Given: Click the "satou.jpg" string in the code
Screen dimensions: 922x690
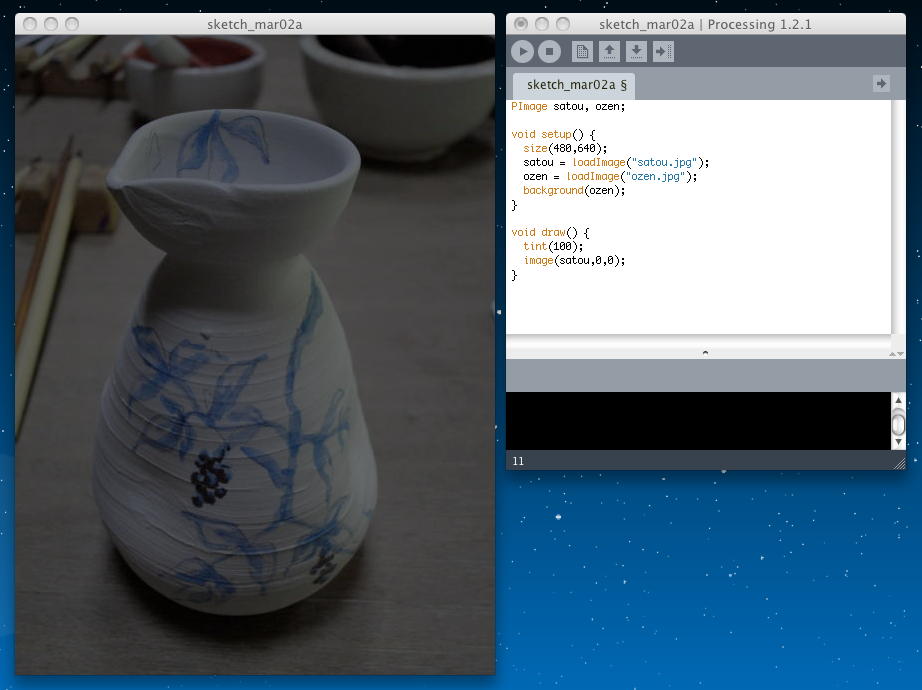Looking at the screenshot, I should point(667,162).
